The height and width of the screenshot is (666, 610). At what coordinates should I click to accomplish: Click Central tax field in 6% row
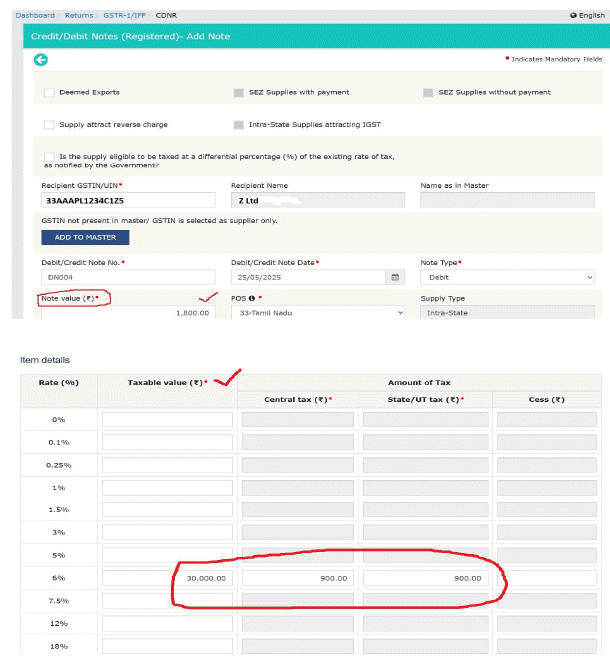[296, 578]
